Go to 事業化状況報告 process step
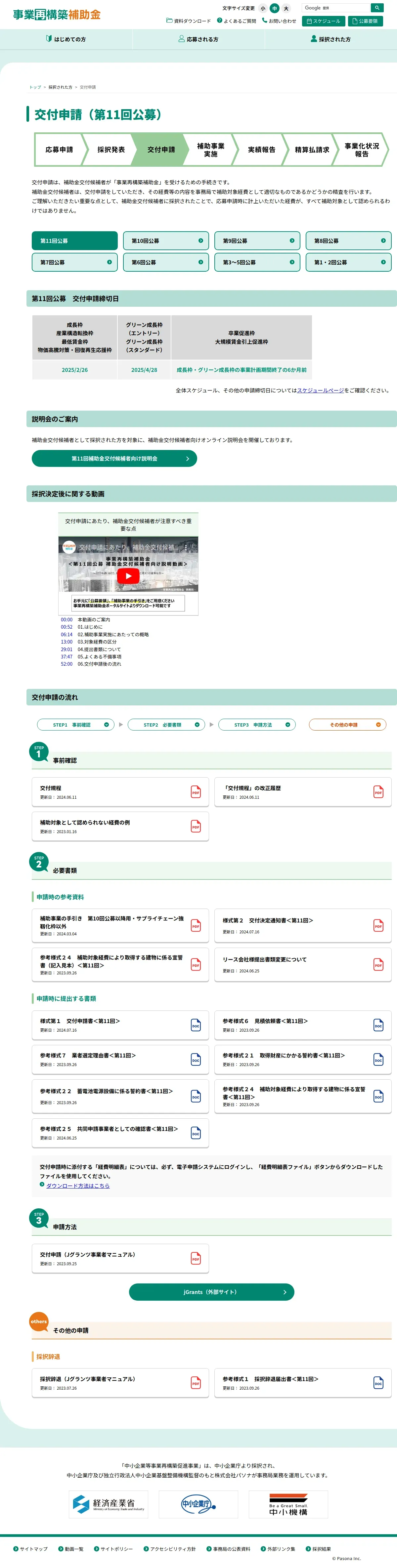Screen dimensions: 397x1568 [362, 150]
